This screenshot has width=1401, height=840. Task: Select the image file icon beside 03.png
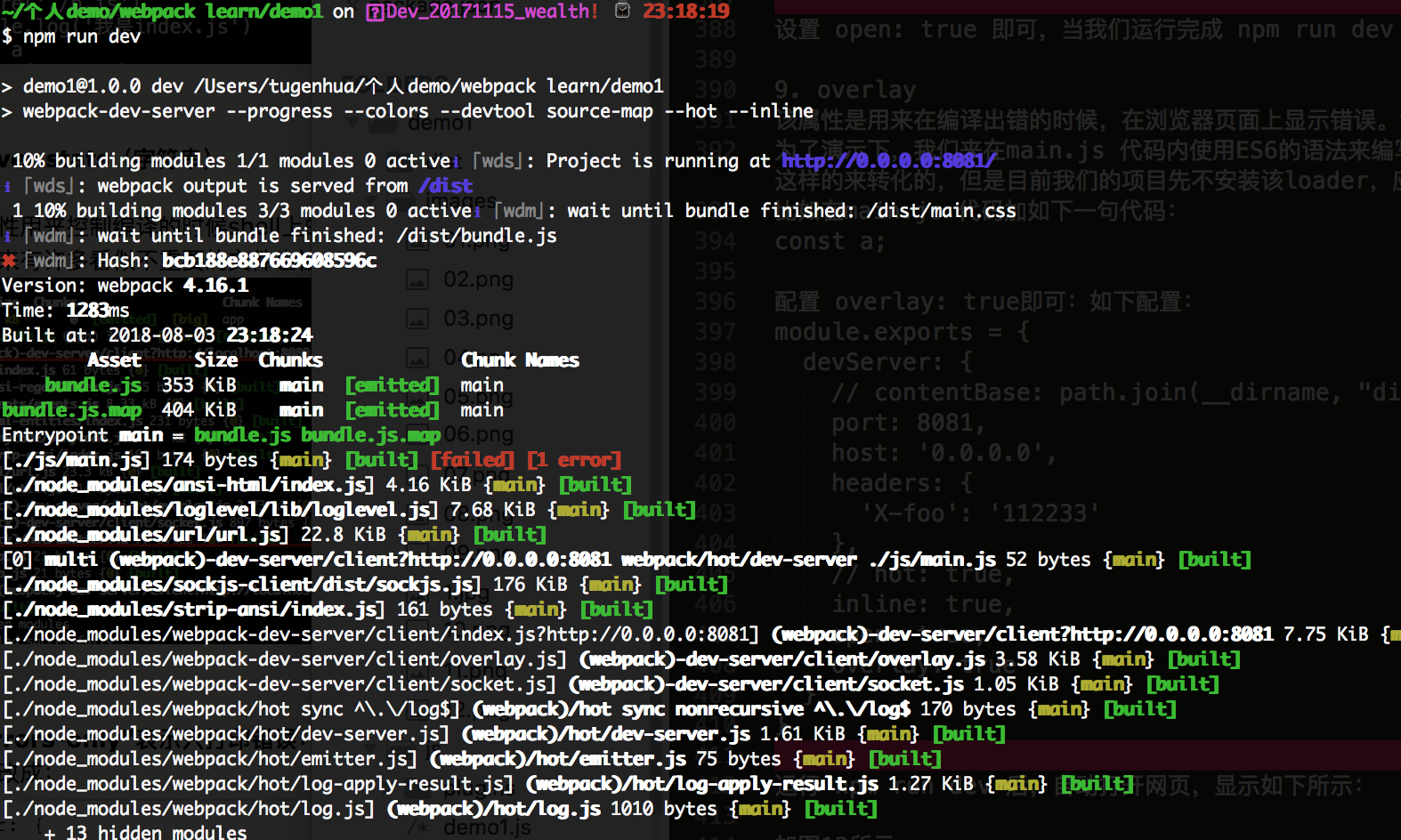[x=417, y=319]
